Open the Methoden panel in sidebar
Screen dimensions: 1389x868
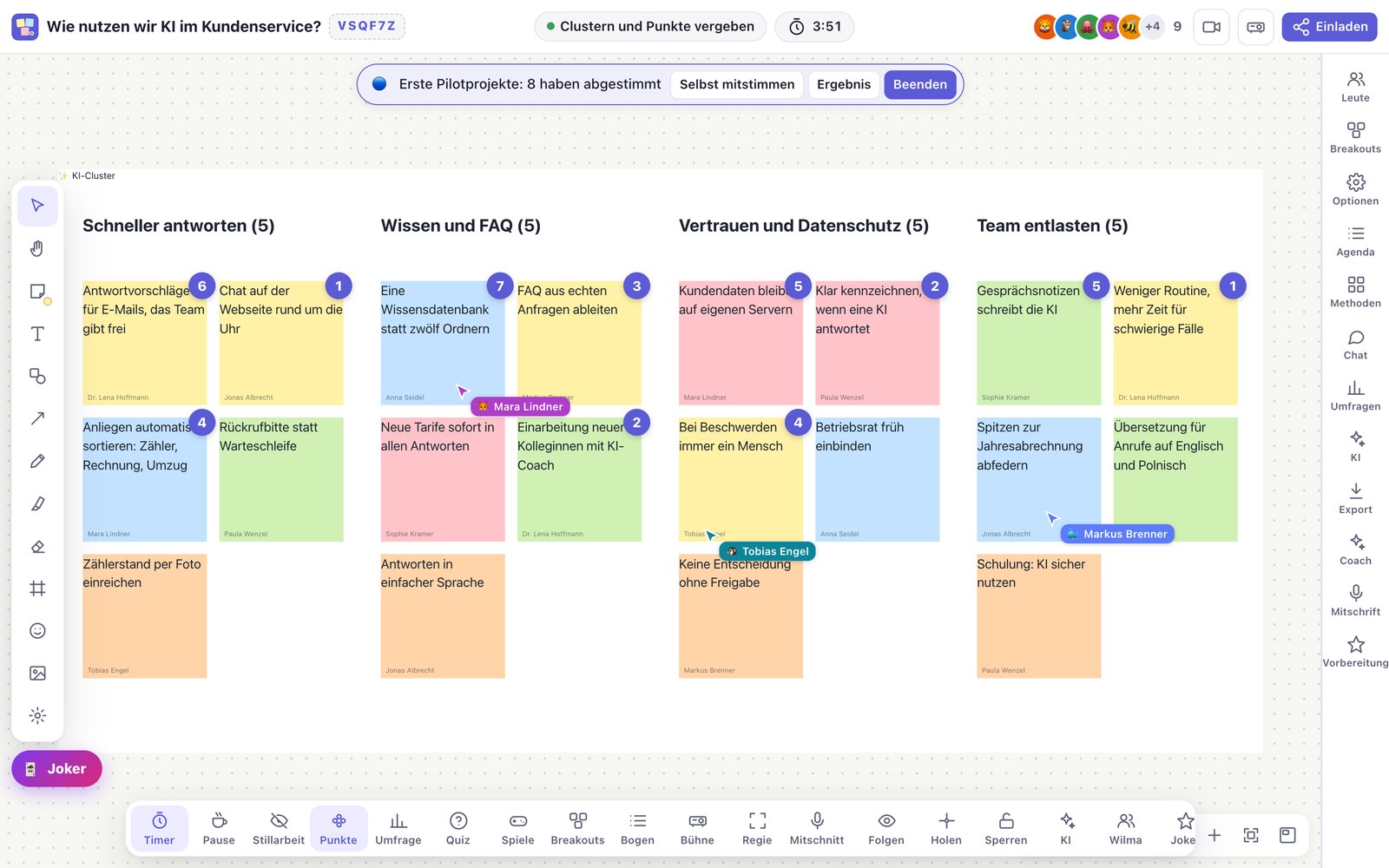tap(1355, 293)
